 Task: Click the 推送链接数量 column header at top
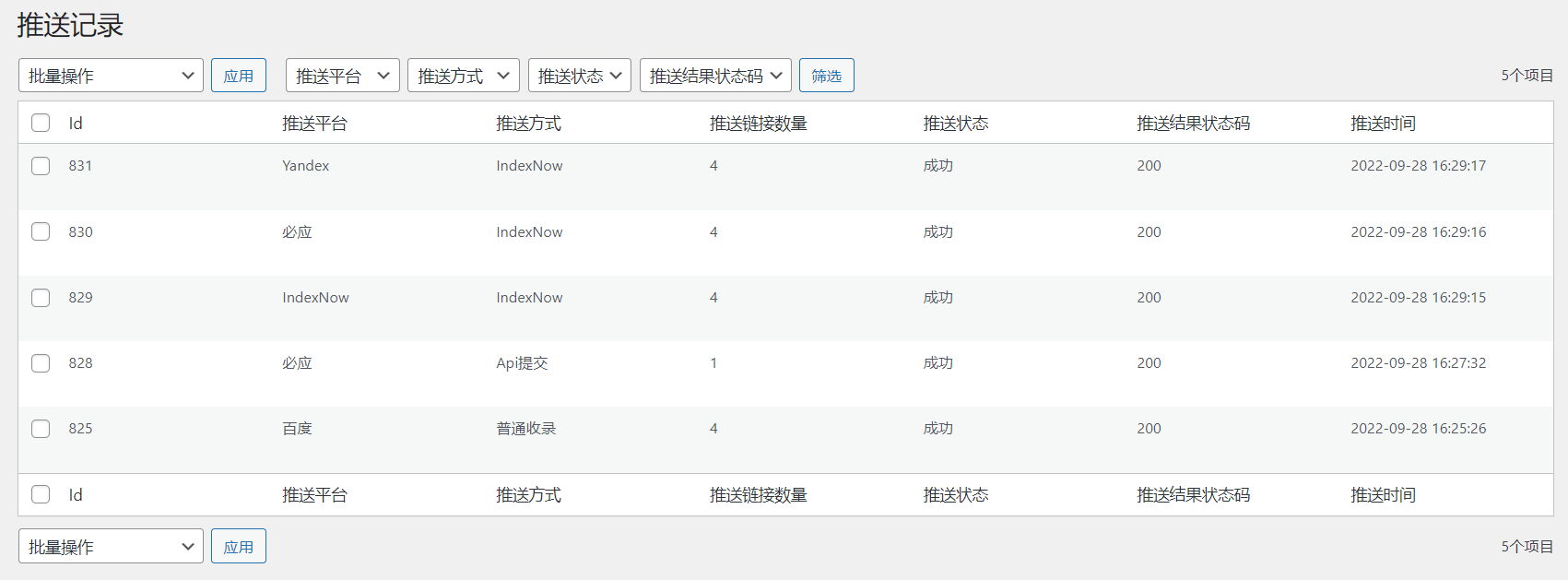[759, 124]
